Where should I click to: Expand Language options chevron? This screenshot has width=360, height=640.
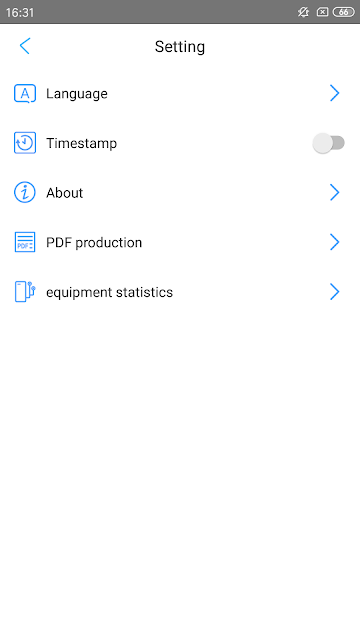(x=335, y=93)
